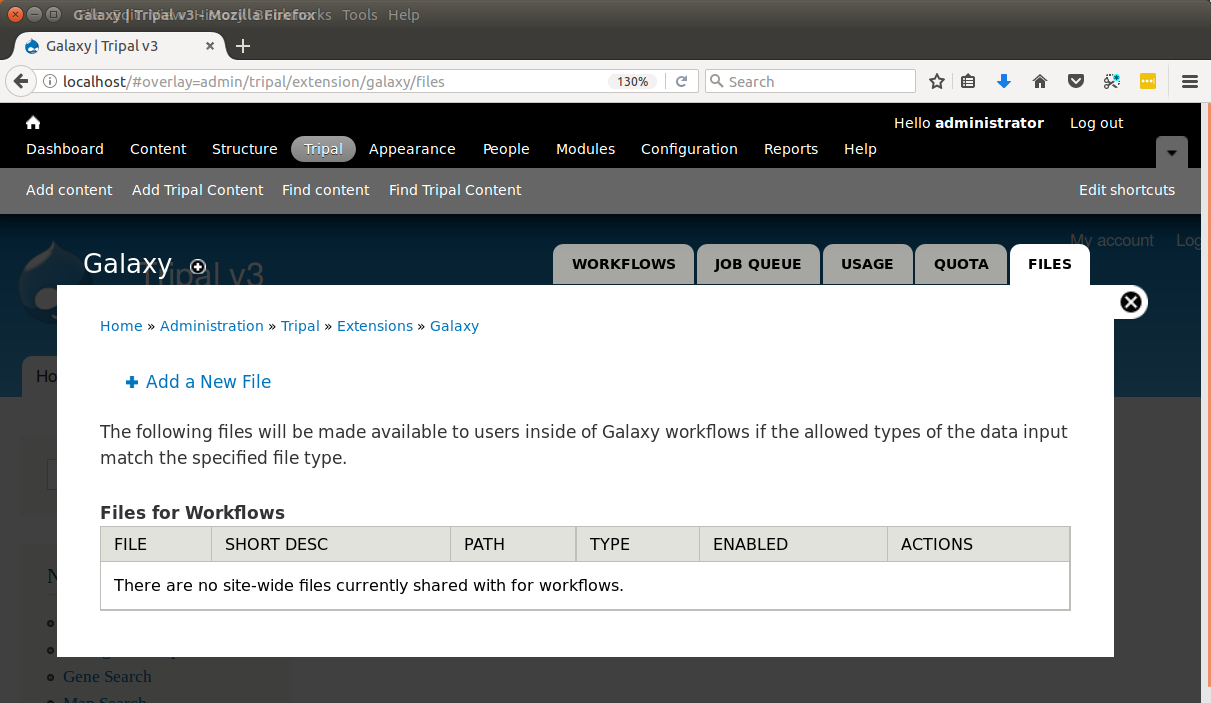Go back with the Firefox back arrow
This screenshot has height=703, width=1211.
tap(19, 81)
